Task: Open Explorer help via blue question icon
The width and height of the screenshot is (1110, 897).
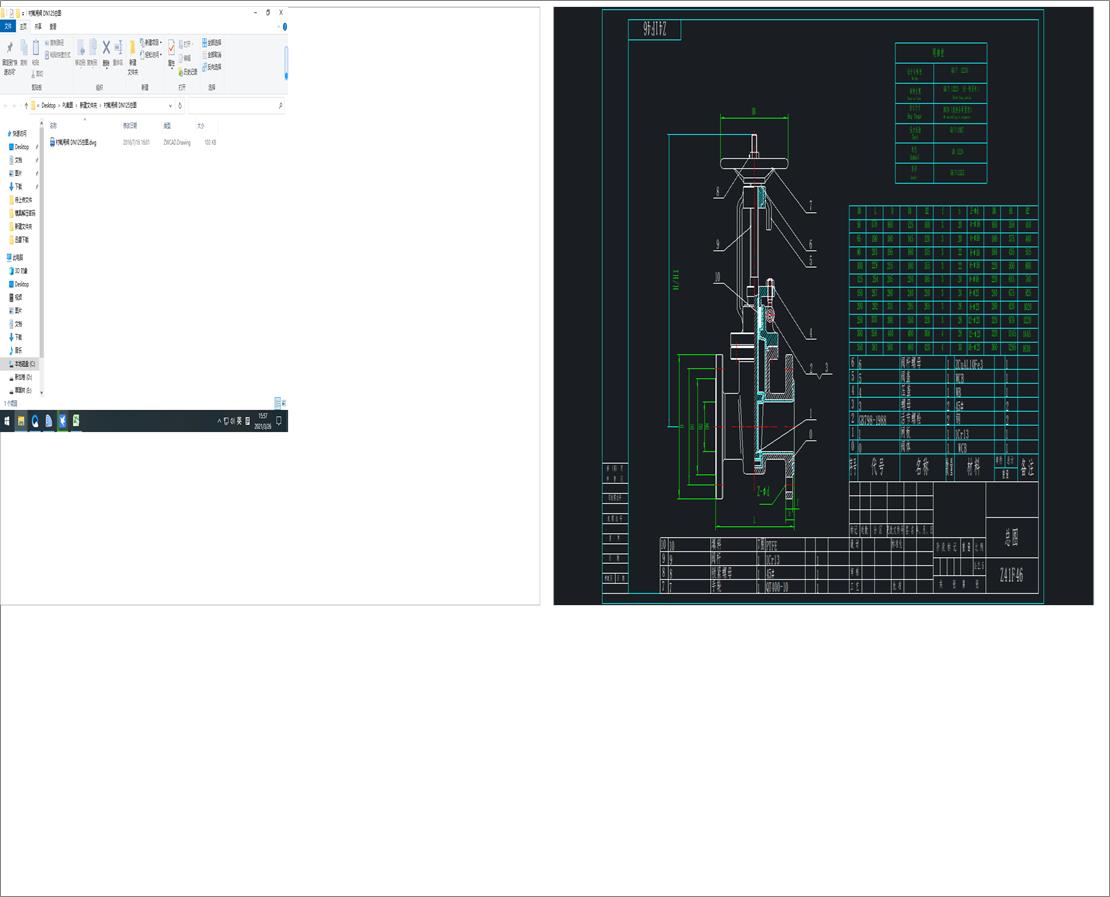Action: click(285, 26)
